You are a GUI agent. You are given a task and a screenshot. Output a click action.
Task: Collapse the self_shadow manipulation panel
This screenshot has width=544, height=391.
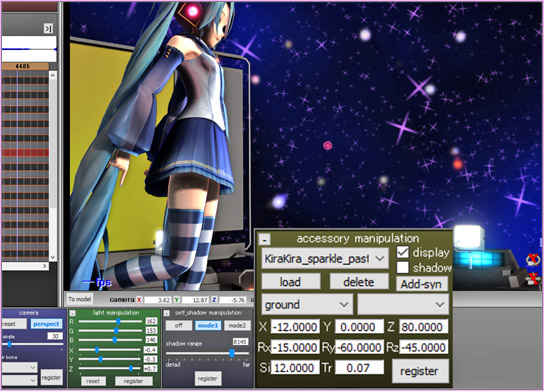pyautogui.click(x=167, y=313)
